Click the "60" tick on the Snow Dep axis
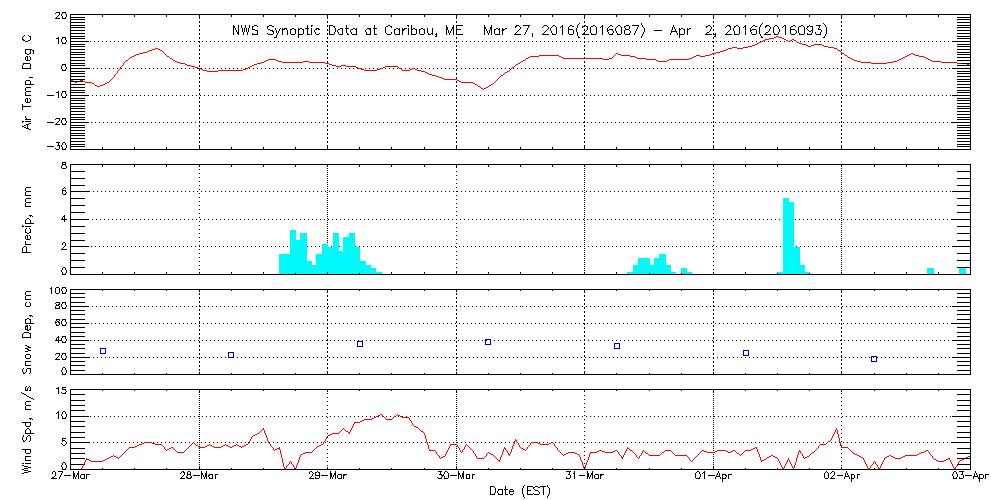 60,323
